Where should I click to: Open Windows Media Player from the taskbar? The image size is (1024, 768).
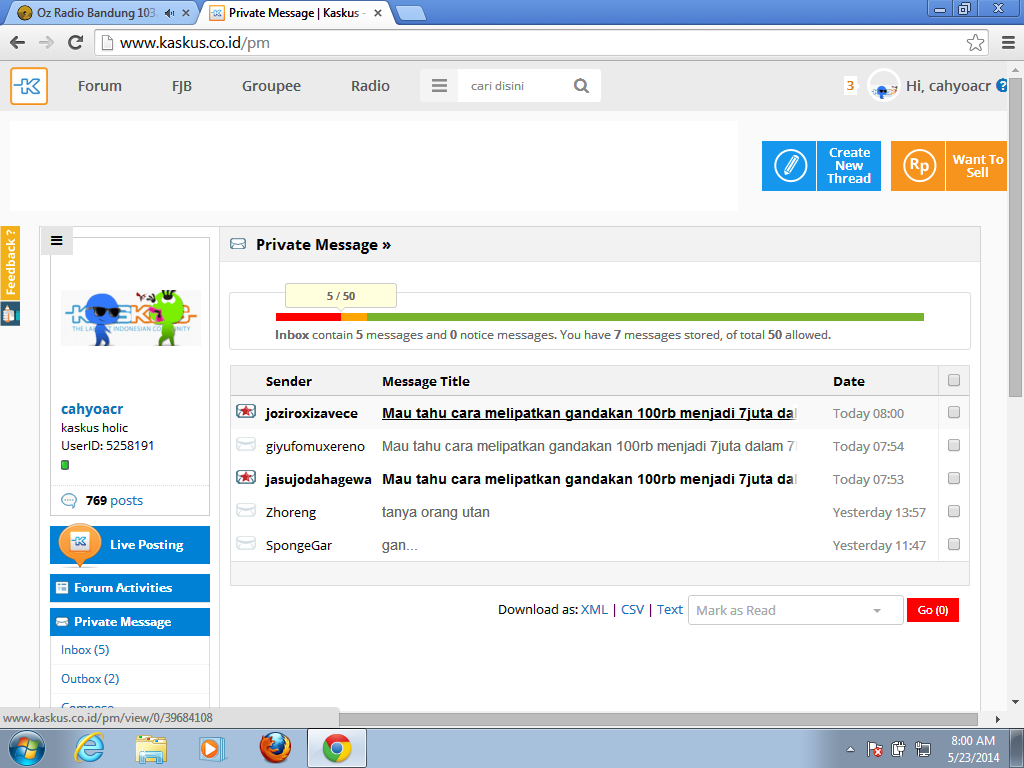tap(212, 748)
